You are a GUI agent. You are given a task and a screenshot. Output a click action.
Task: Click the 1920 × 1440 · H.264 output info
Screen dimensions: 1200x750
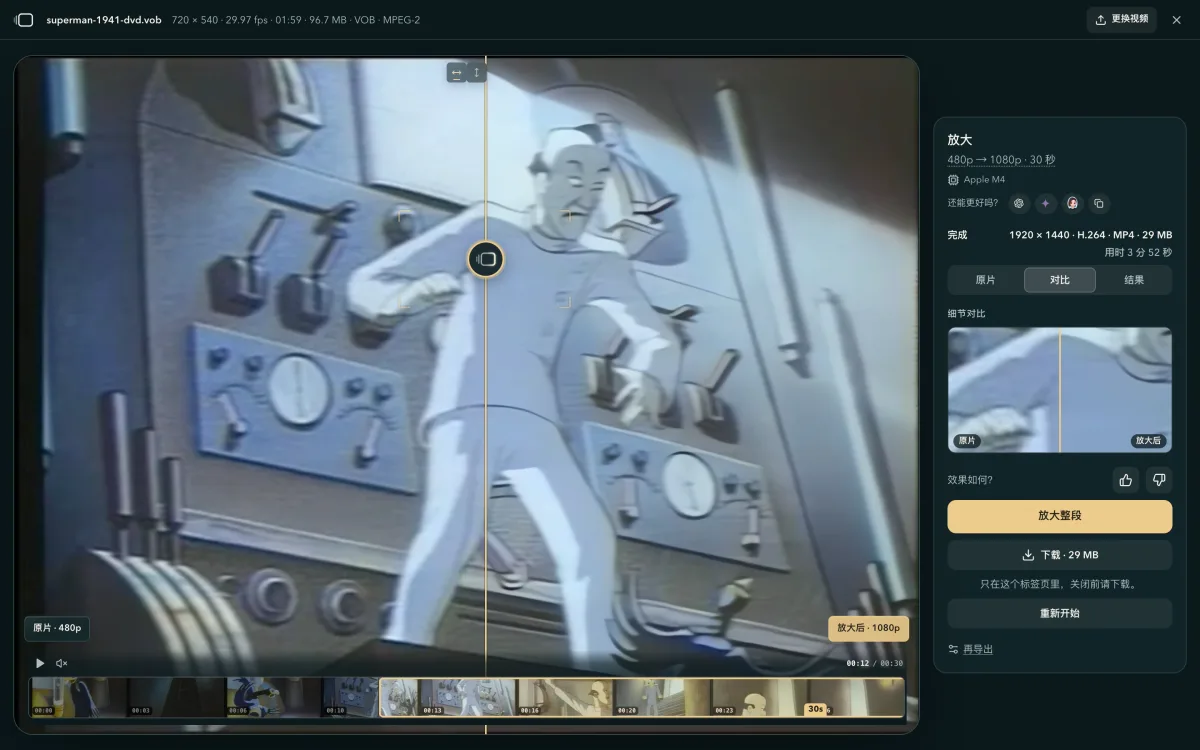click(1091, 235)
